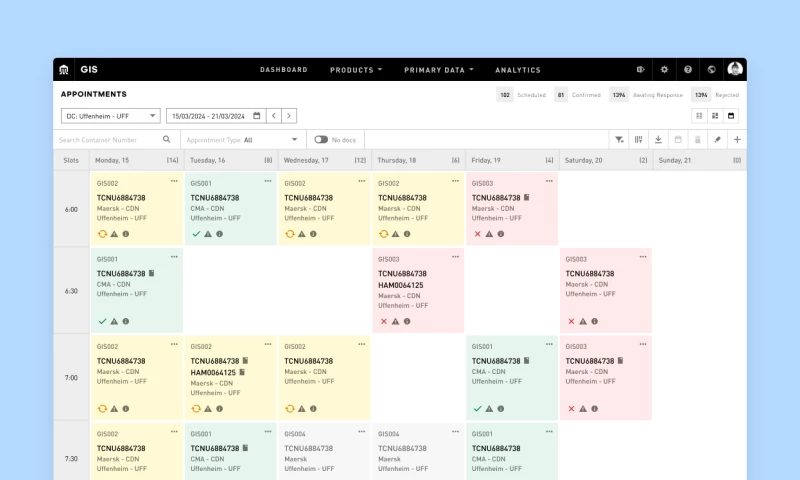The image size is (800, 480).
Task: Click the document icon on Saturday 7:00 card
Action: [x=620, y=361]
